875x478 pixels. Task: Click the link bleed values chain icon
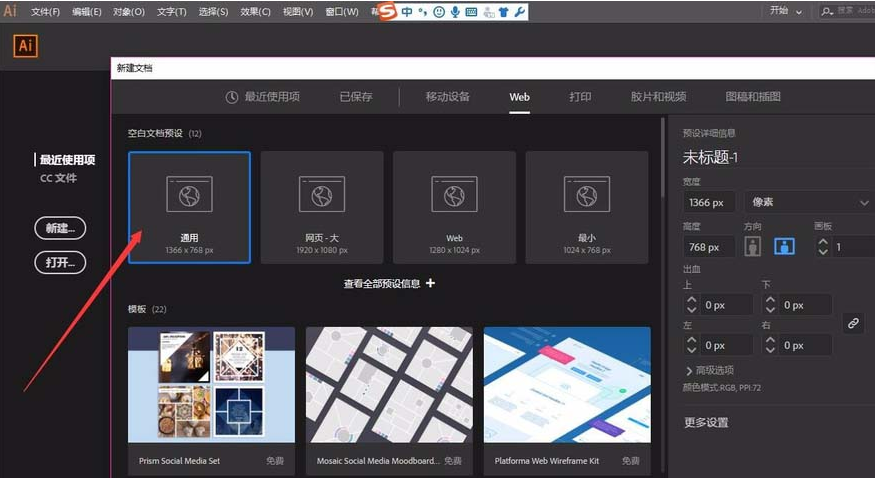[853, 323]
